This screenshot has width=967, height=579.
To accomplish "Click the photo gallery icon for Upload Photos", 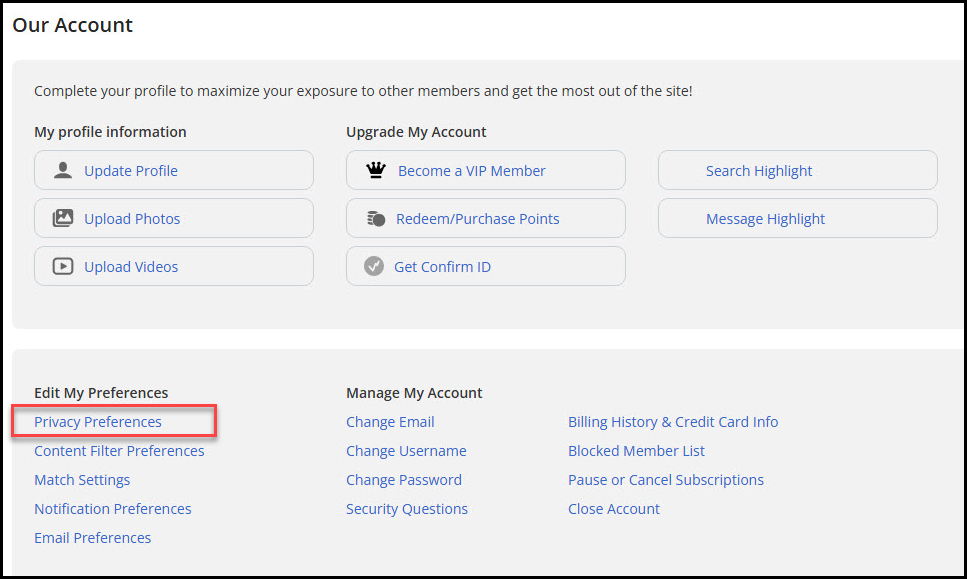I will click(63, 218).
